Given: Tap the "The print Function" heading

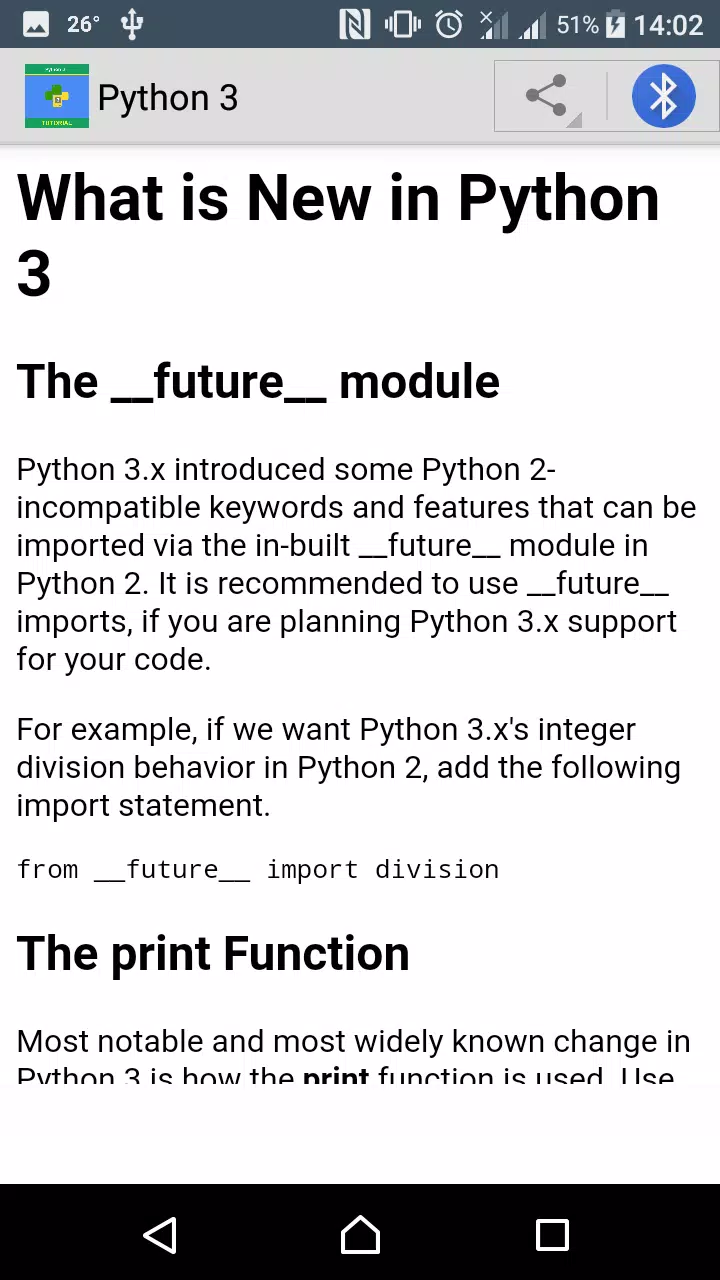Looking at the screenshot, I should 213,953.
